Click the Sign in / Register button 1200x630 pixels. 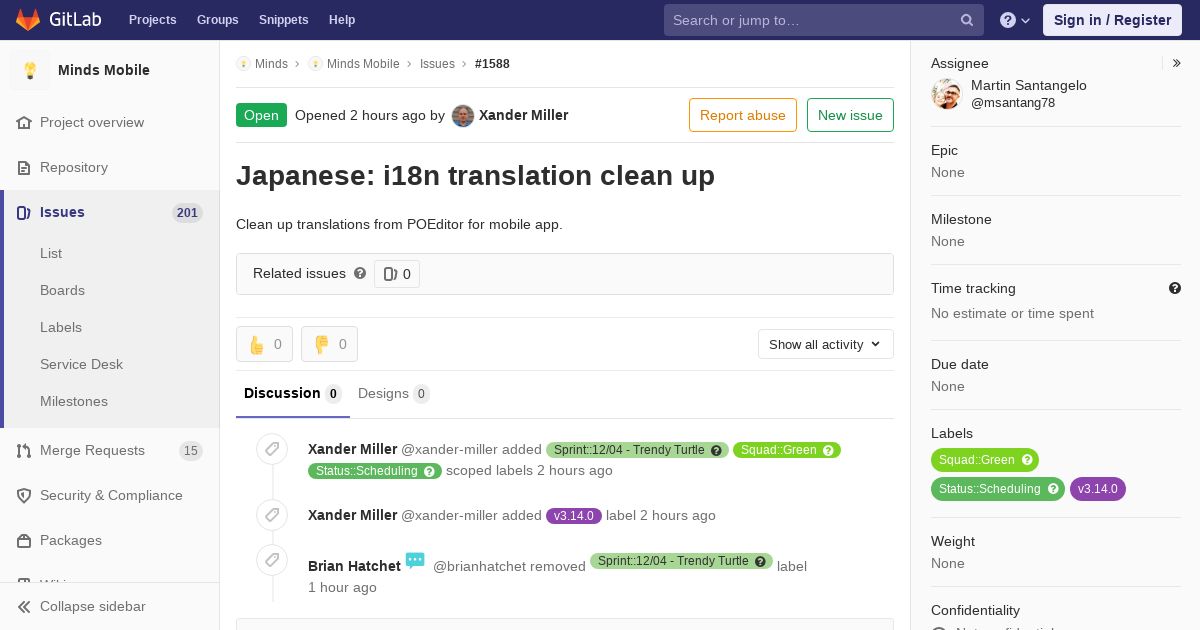pyautogui.click(x=1112, y=20)
